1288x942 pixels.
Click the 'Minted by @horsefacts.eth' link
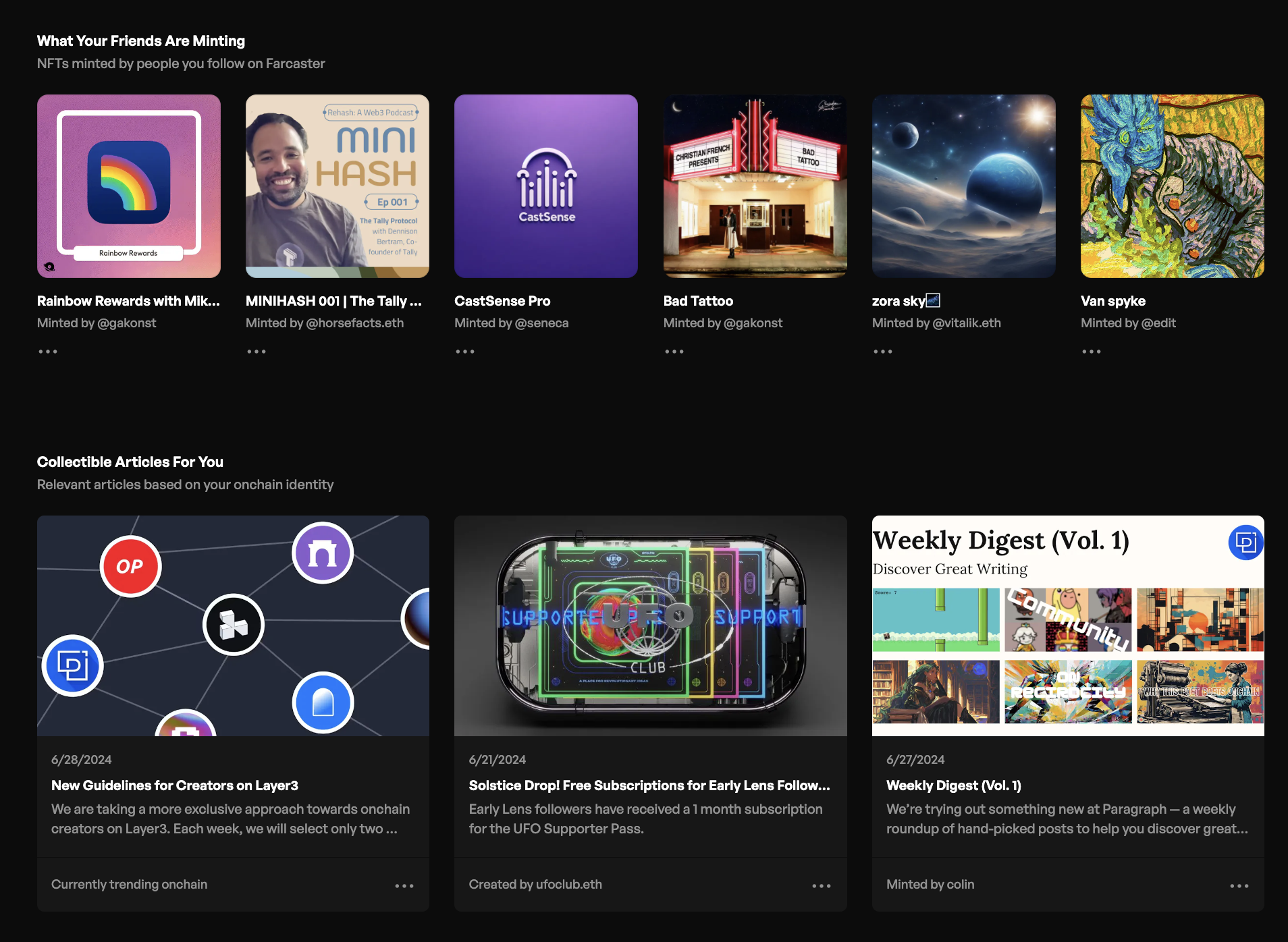click(x=325, y=323)
